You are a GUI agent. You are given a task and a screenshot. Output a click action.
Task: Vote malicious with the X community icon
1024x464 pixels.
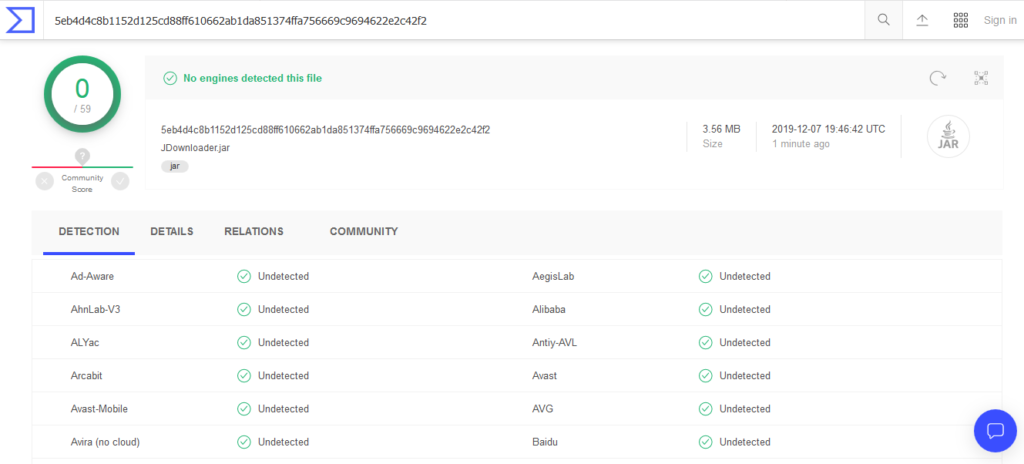point(44,181)
